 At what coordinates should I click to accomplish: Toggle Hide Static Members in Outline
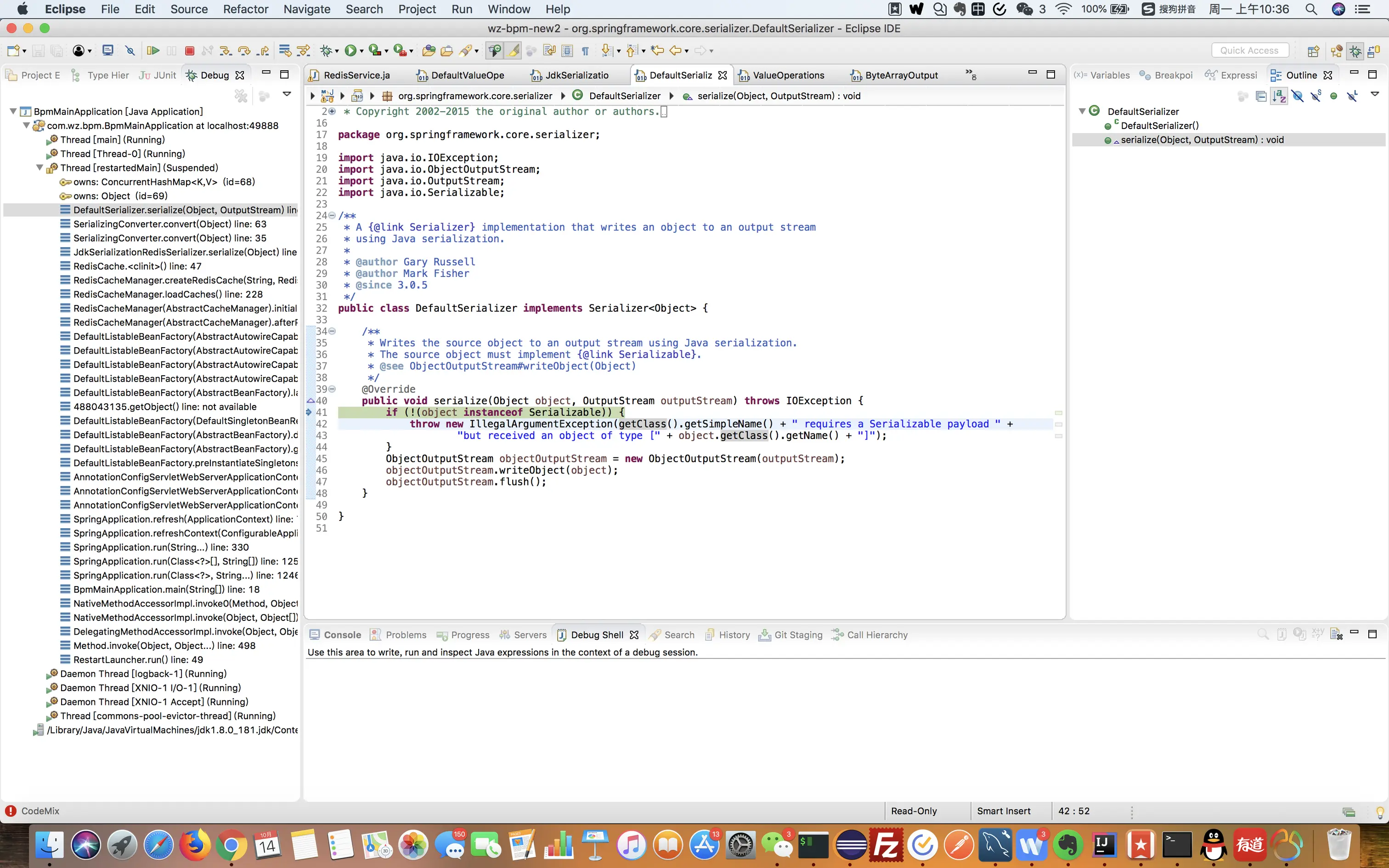click(x=1316, y=96)
